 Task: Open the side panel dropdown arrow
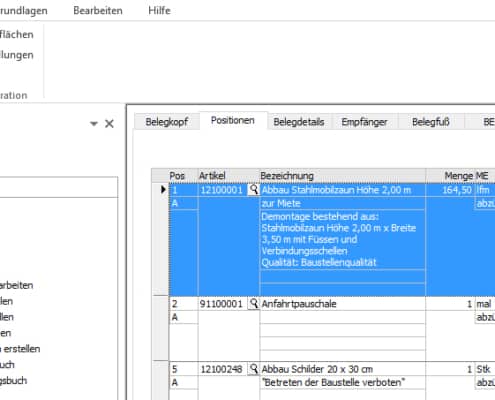click(94, 124)
